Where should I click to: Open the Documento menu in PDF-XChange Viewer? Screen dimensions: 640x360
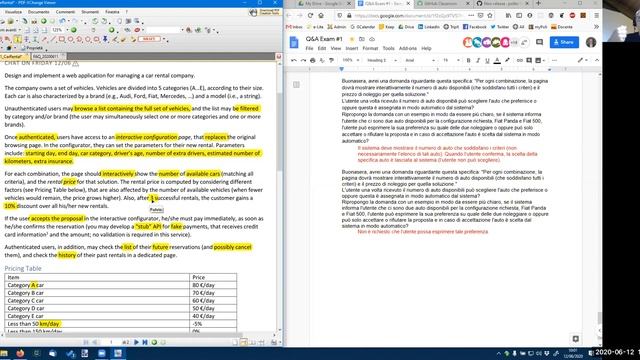coord(39,12)
